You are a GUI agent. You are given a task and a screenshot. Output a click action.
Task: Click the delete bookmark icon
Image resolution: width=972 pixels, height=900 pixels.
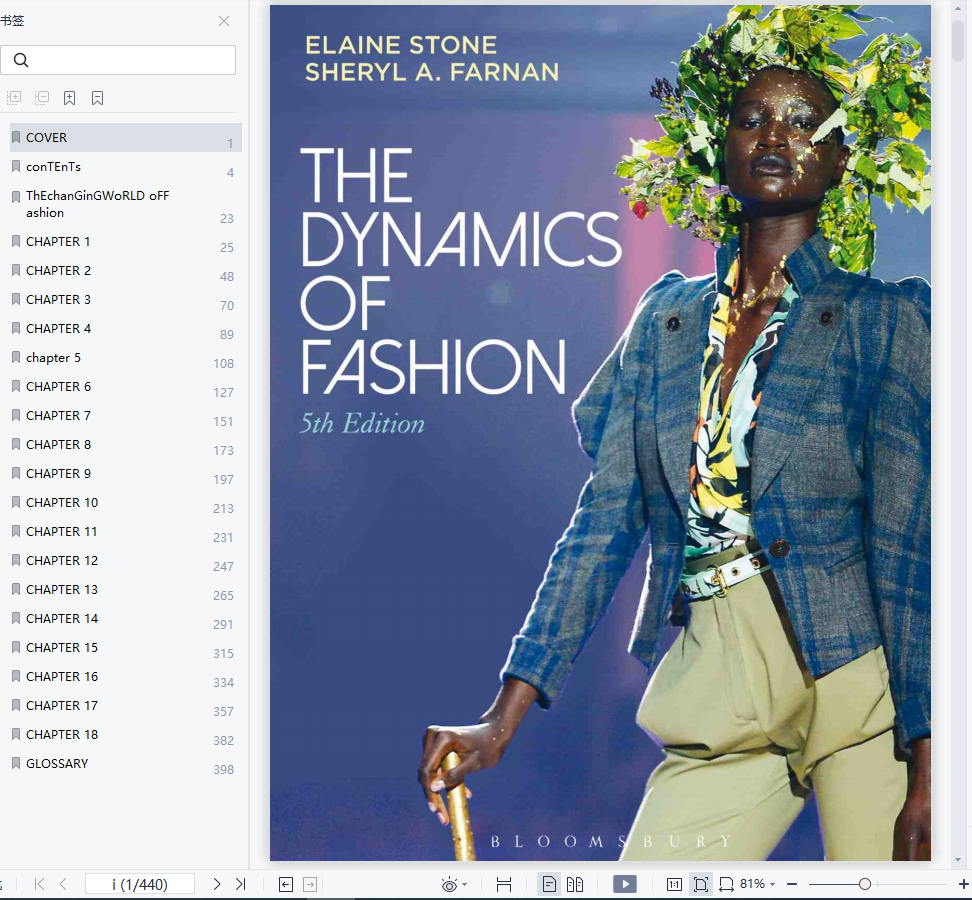[x=97, y=98]
